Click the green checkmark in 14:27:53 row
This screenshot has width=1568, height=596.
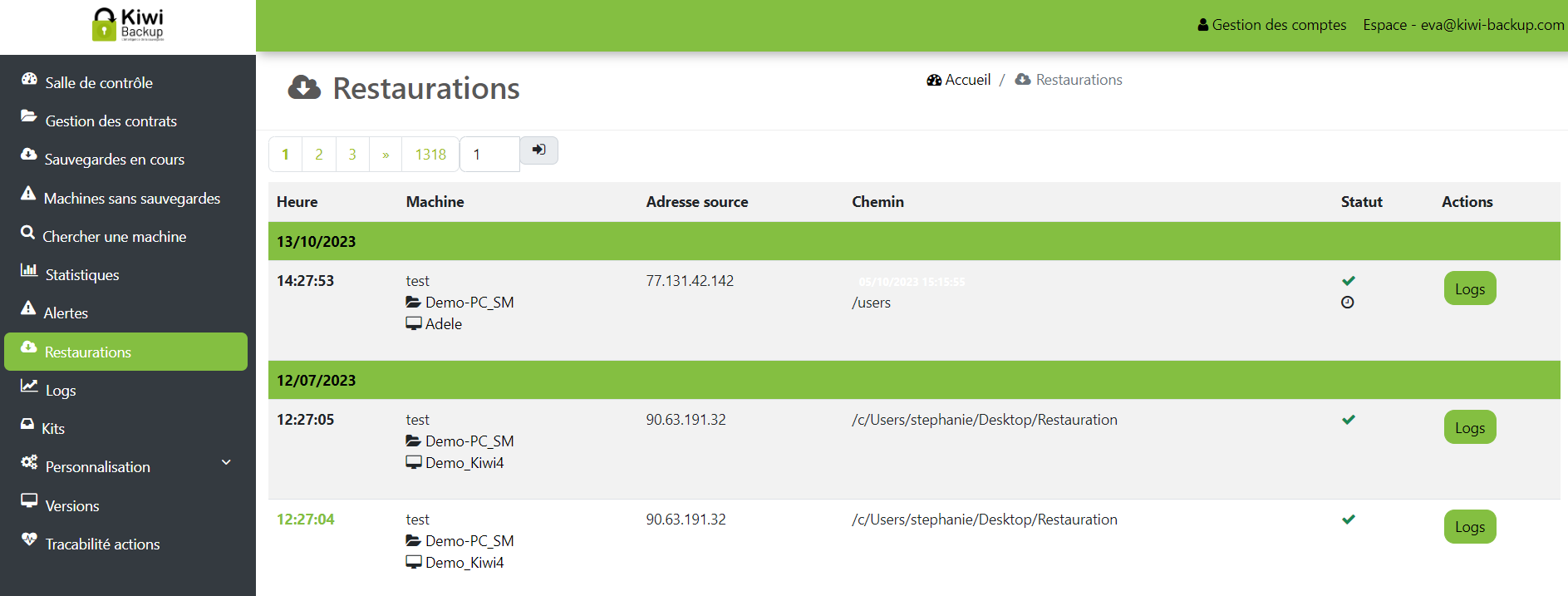(x=1349, y=281)
